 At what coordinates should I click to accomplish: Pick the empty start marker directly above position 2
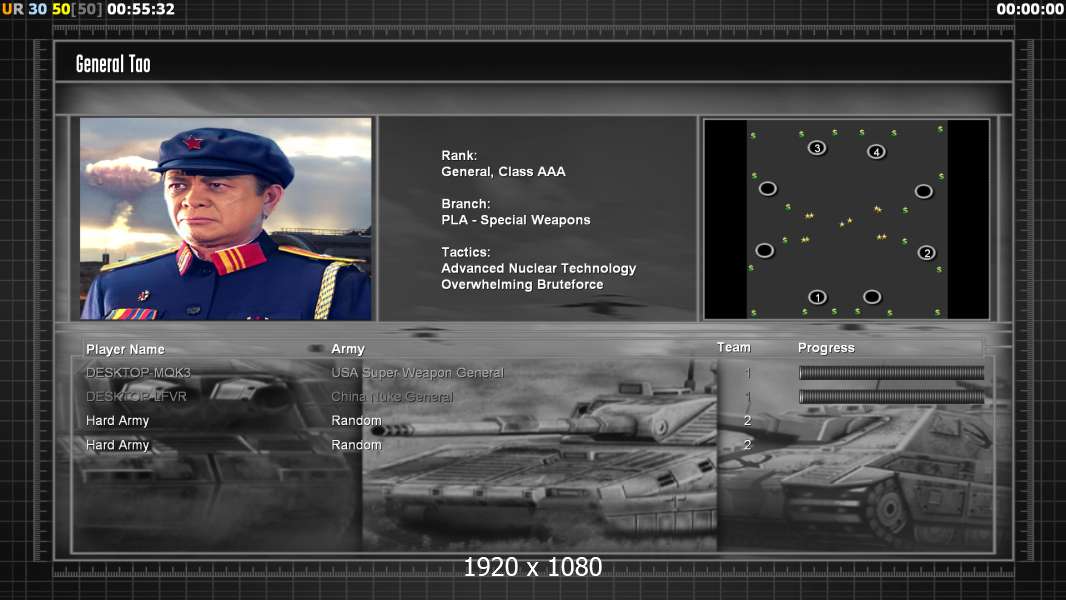[x=923, y=192]
